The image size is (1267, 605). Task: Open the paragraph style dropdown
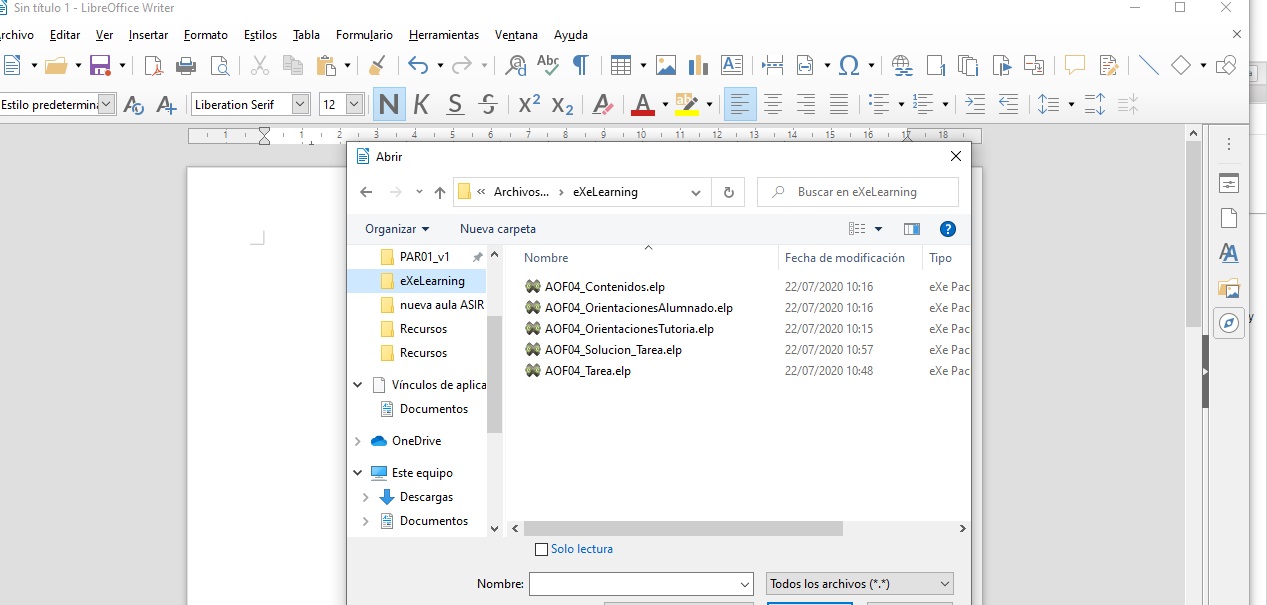(106, 104)
